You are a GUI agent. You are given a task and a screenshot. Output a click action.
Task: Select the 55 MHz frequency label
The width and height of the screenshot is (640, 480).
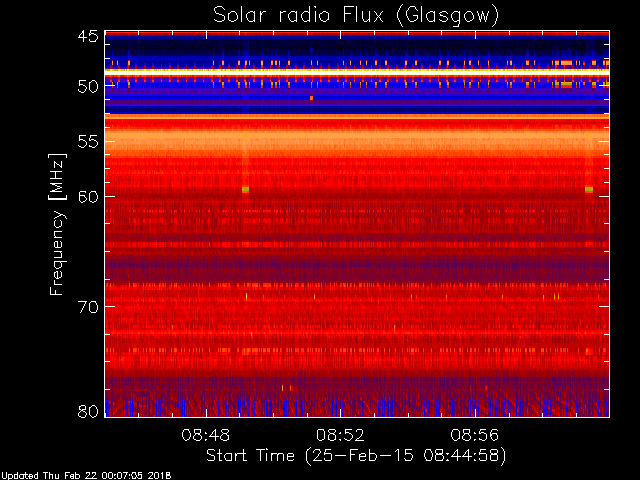click(88, 142)
